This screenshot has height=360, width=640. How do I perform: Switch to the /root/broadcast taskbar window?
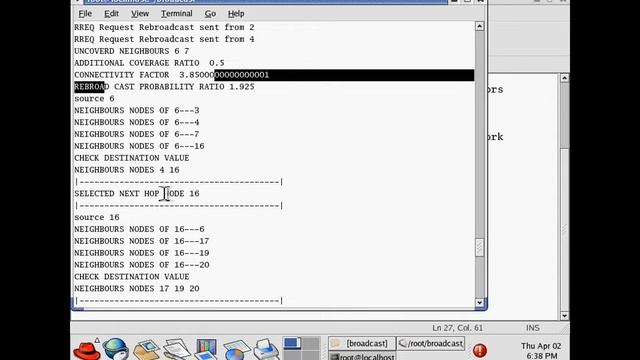pyautogui.click(x=431, y=344)
